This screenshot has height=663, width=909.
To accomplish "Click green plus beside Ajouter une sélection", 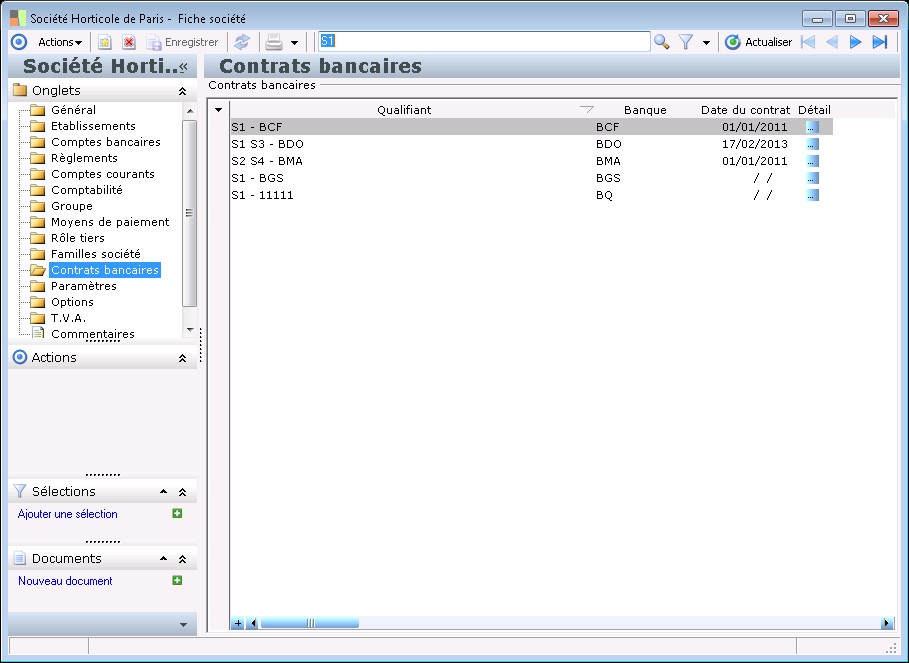I will 177,514.
